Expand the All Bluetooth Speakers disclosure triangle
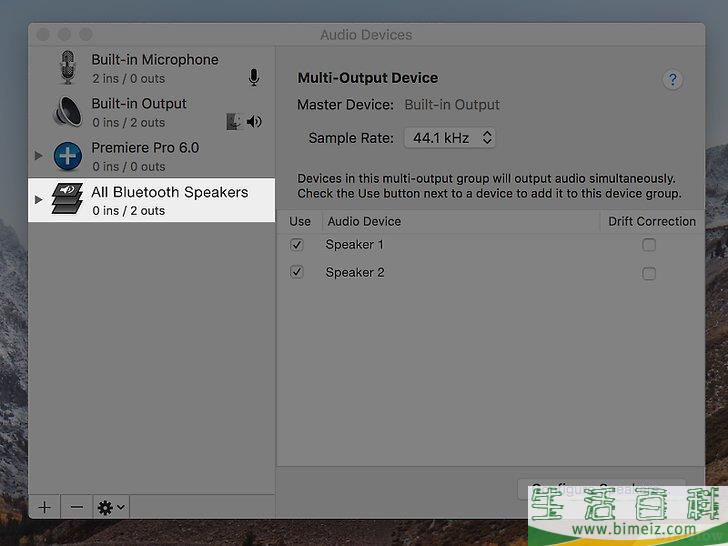This screenshot has width=728, height=546. 39,200
